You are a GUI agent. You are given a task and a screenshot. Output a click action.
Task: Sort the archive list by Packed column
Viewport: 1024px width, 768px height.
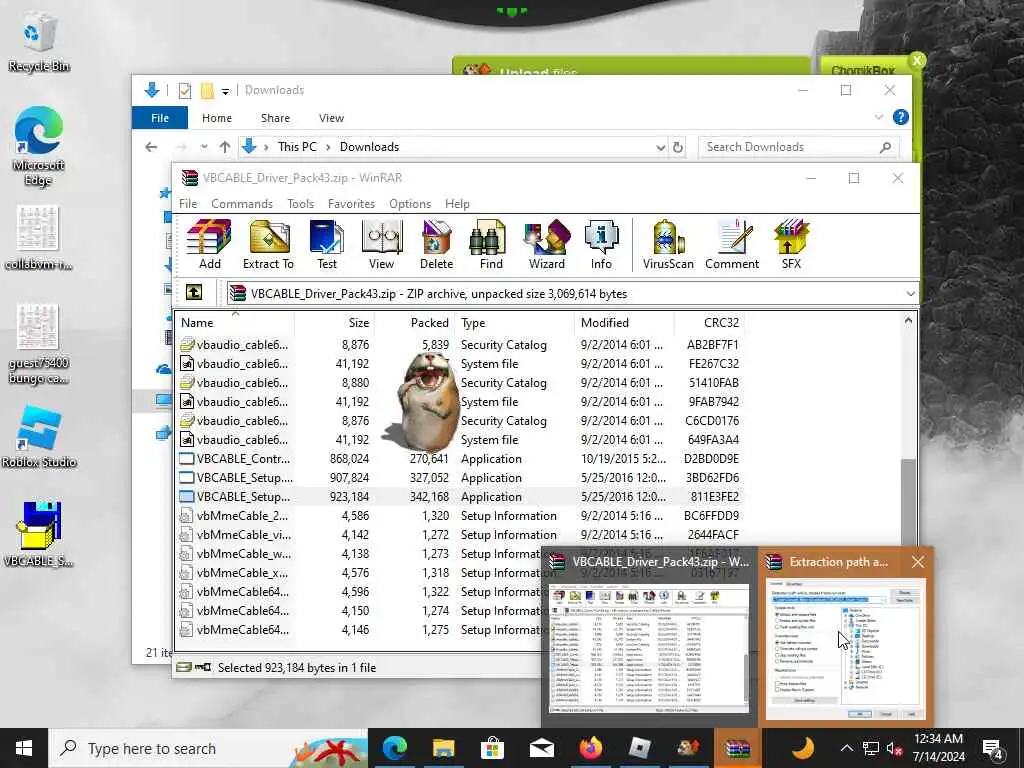tap(414, 323)
